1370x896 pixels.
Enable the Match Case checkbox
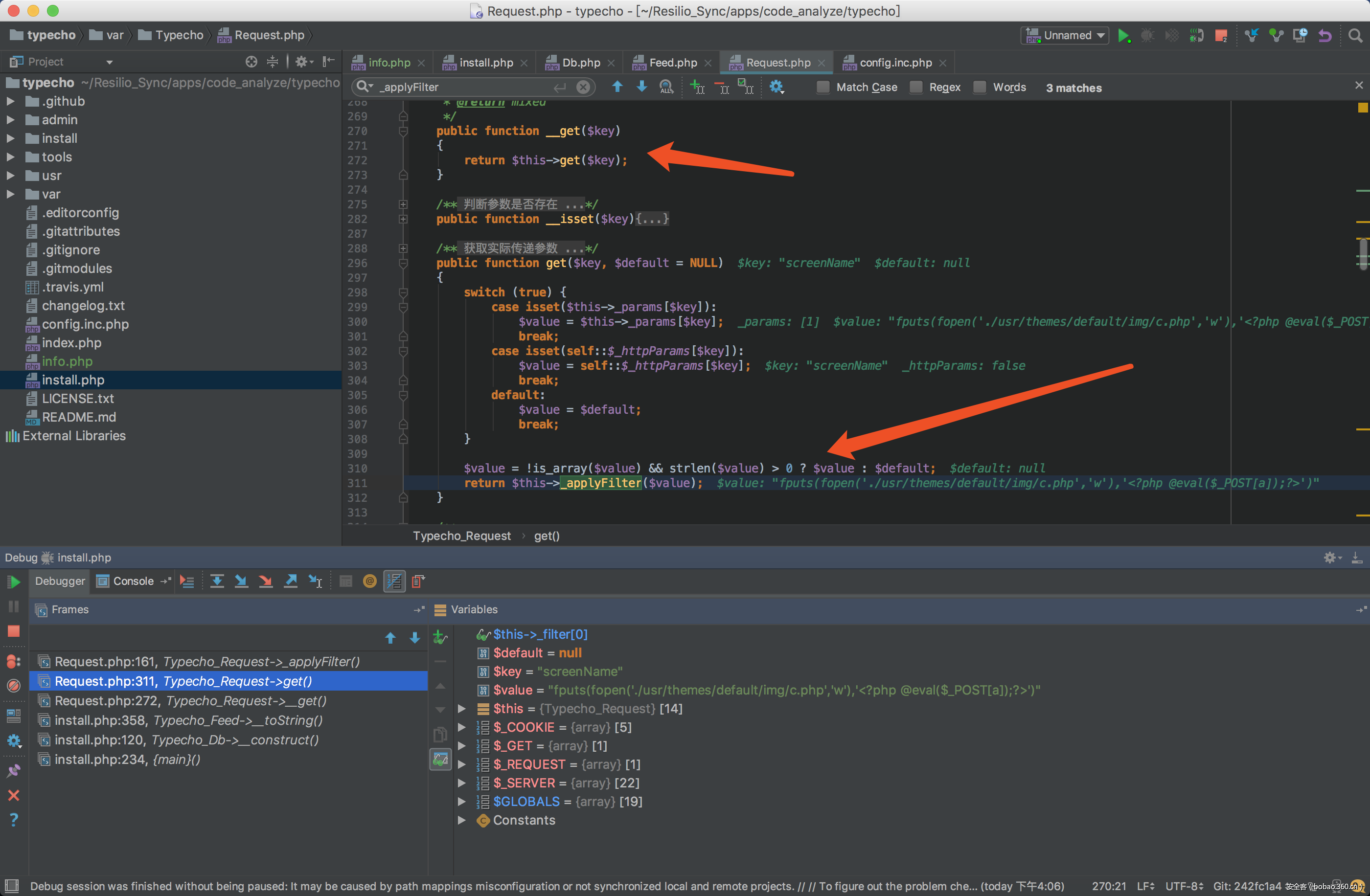[823, 88]
